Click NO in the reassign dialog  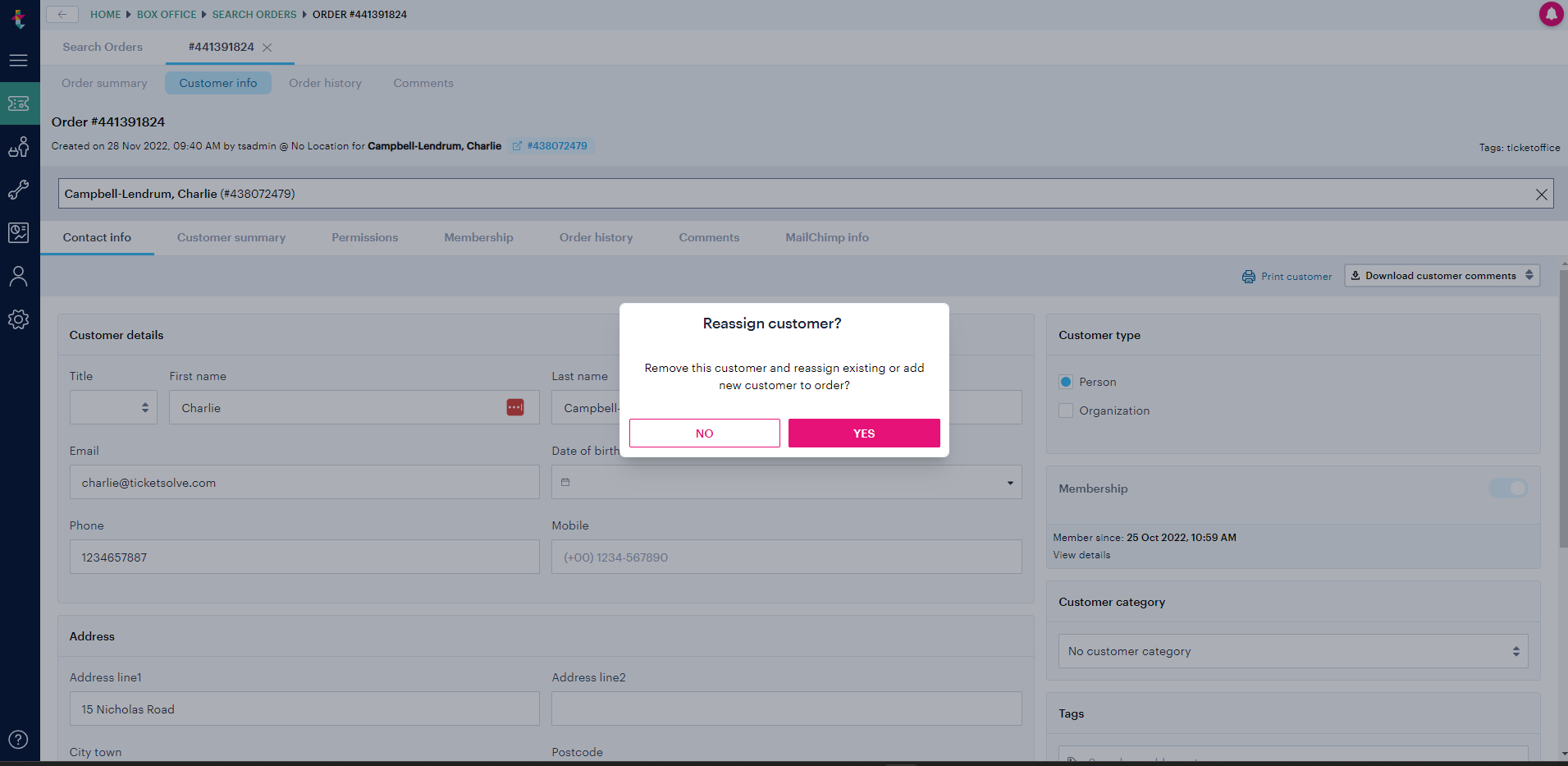704,433
